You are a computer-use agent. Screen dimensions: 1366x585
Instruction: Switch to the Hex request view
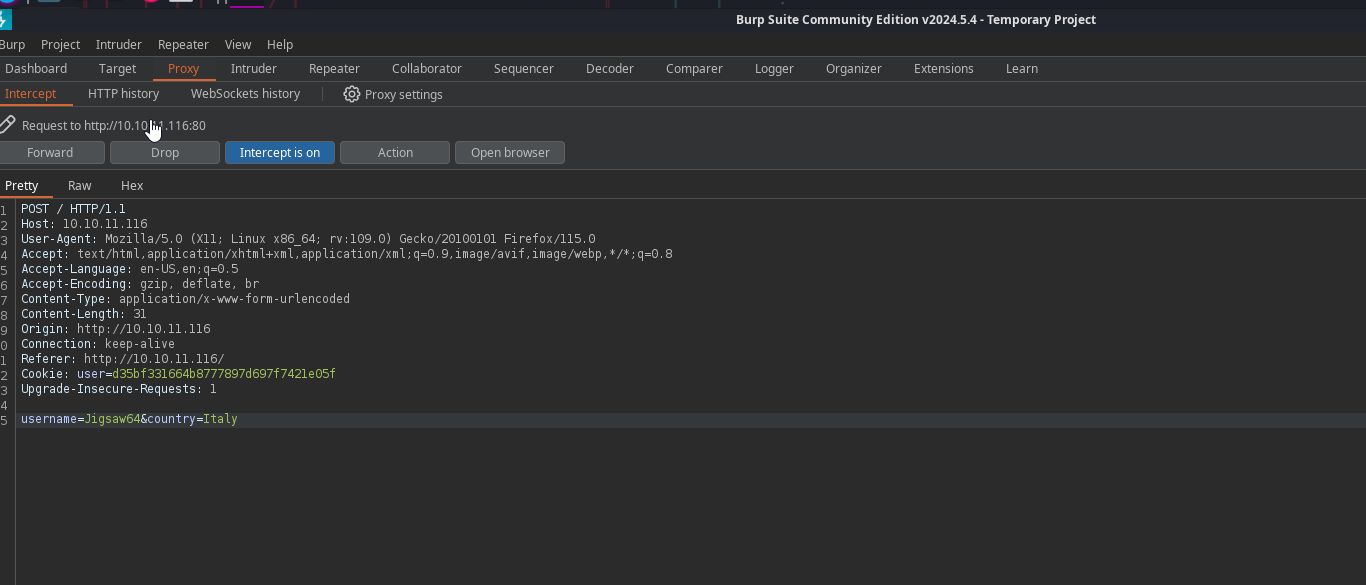(x=131, y=185)
